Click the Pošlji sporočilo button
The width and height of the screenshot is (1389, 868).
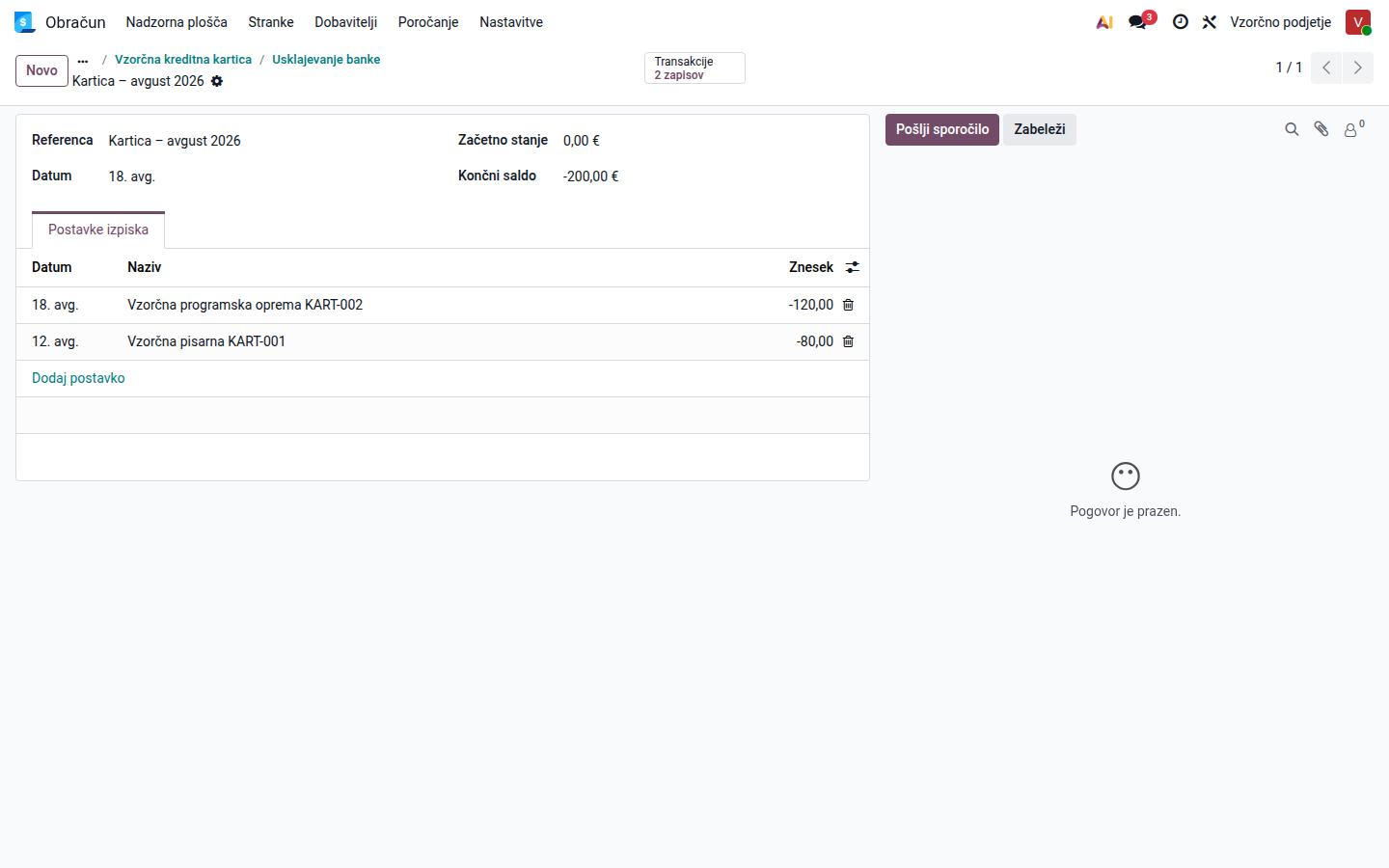click(942, 129)
